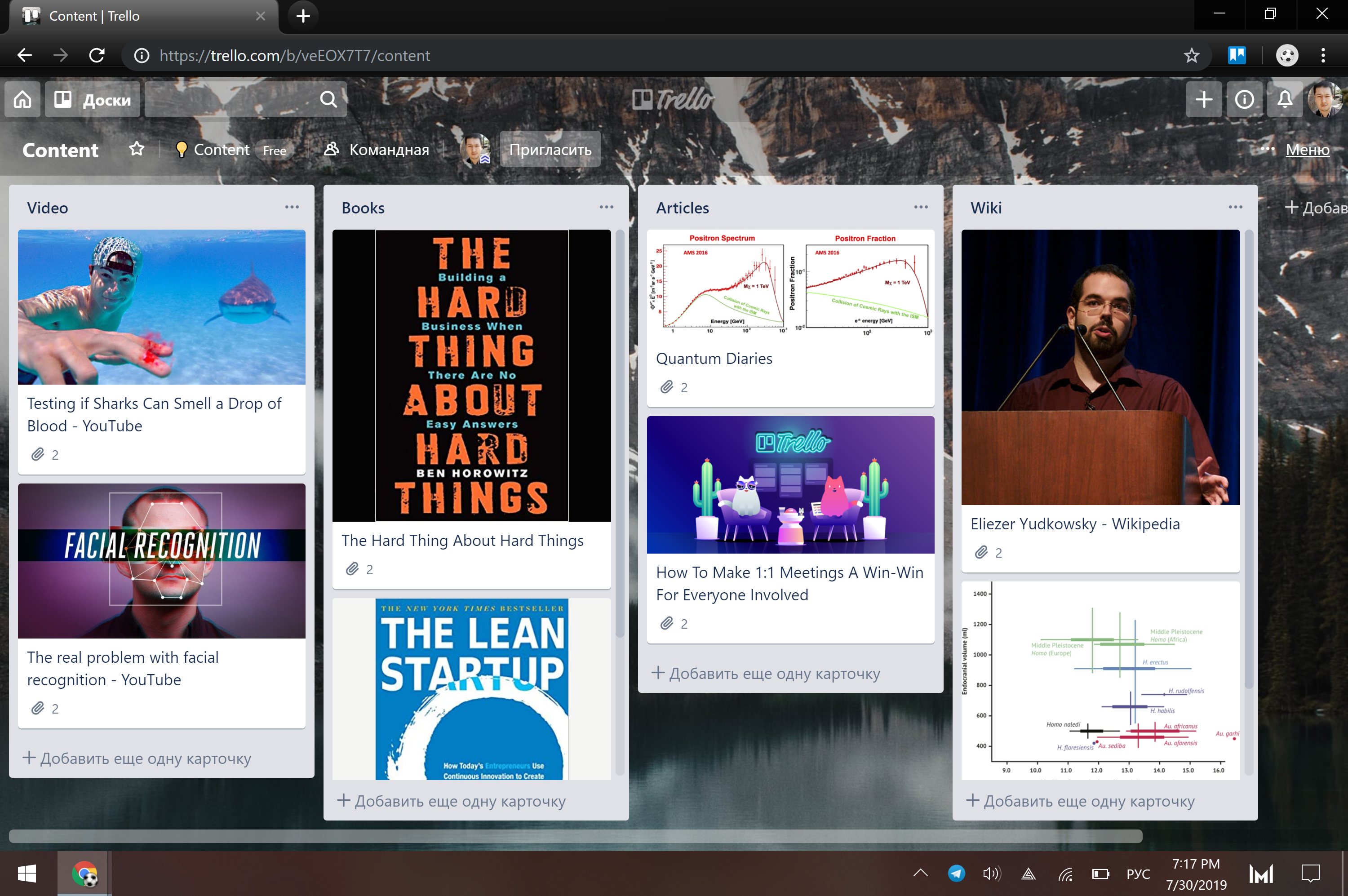Click attachment icon on 1:1 Meetings card

666,623
